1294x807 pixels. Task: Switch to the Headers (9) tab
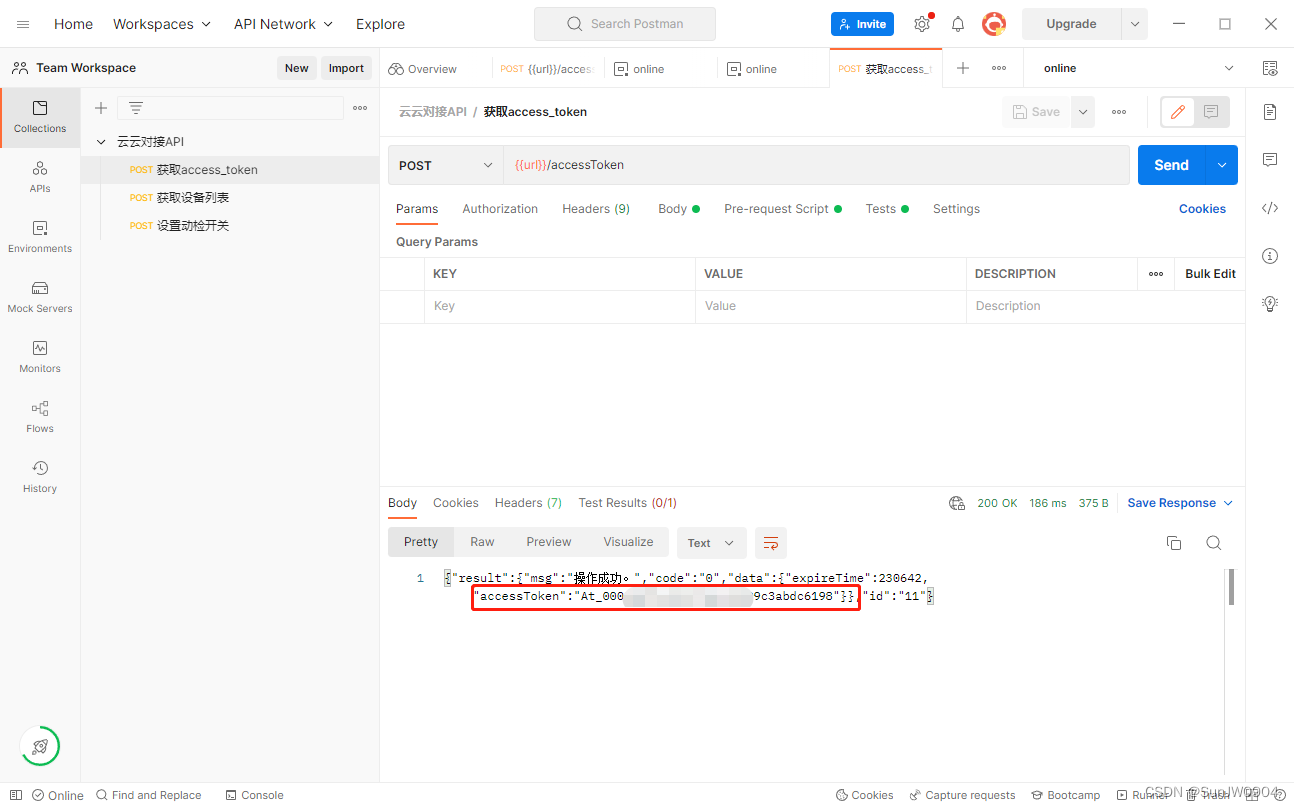596,209
